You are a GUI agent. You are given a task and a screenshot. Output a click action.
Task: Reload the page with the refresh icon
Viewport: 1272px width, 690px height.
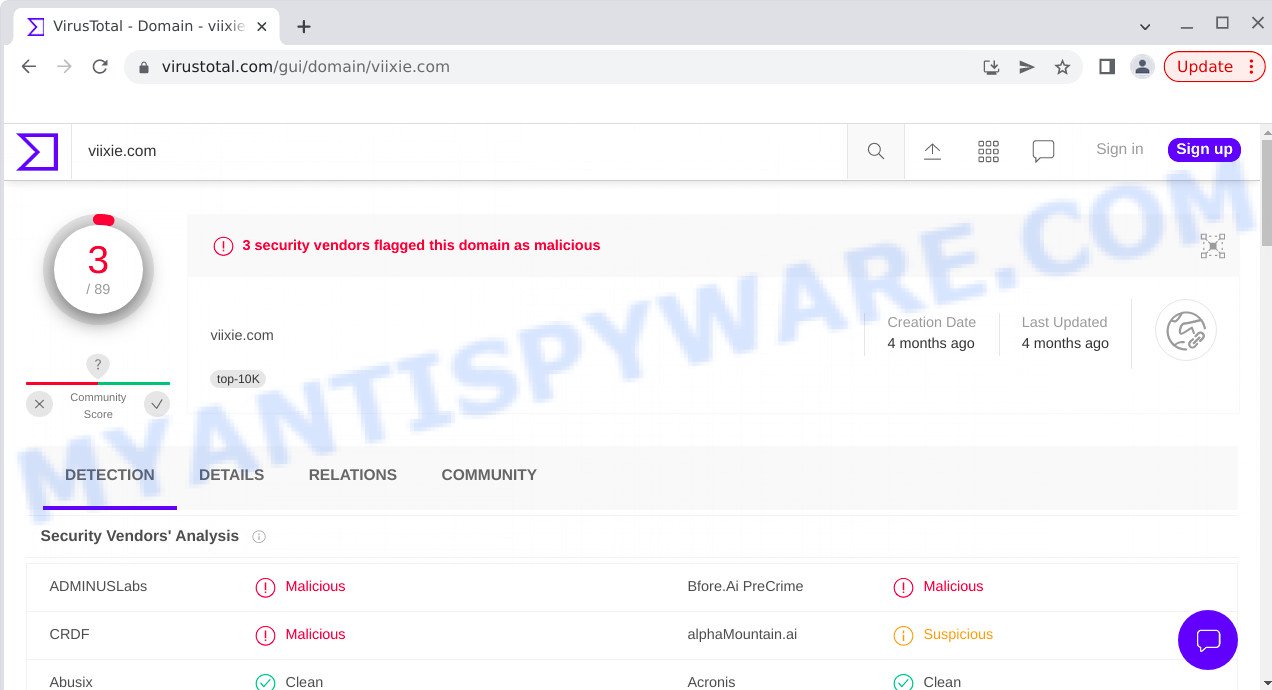[100, 67]
